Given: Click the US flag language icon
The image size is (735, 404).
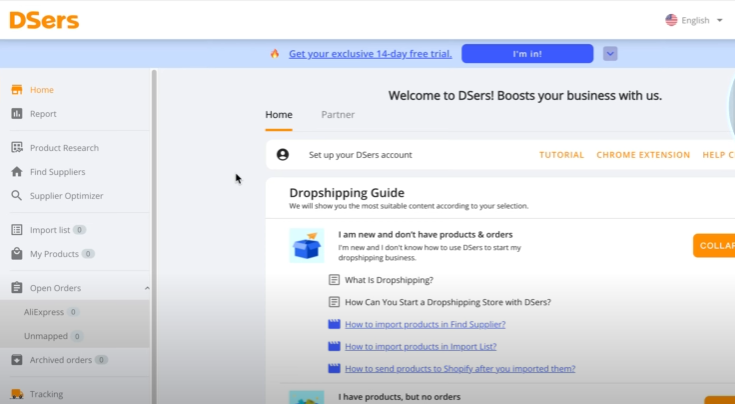Looking at the screenshot, I should coord(671,20).
